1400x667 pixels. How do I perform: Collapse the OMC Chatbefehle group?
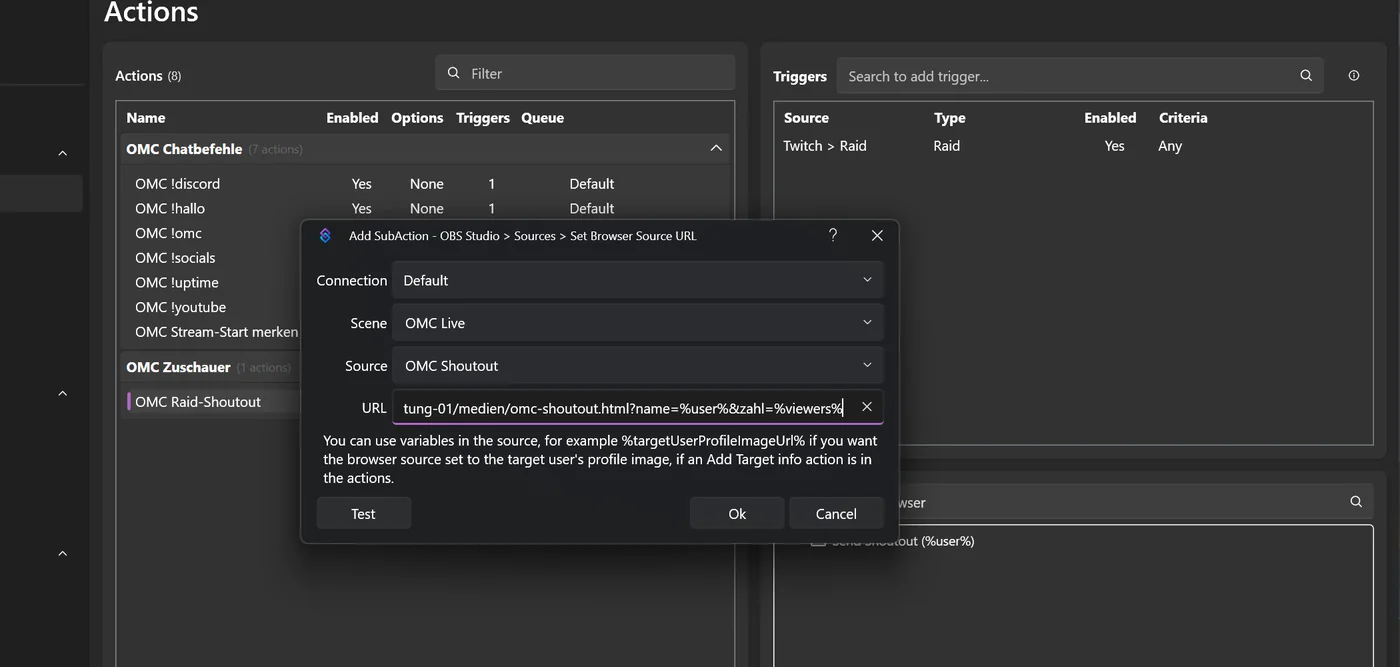tap(716, 148)
